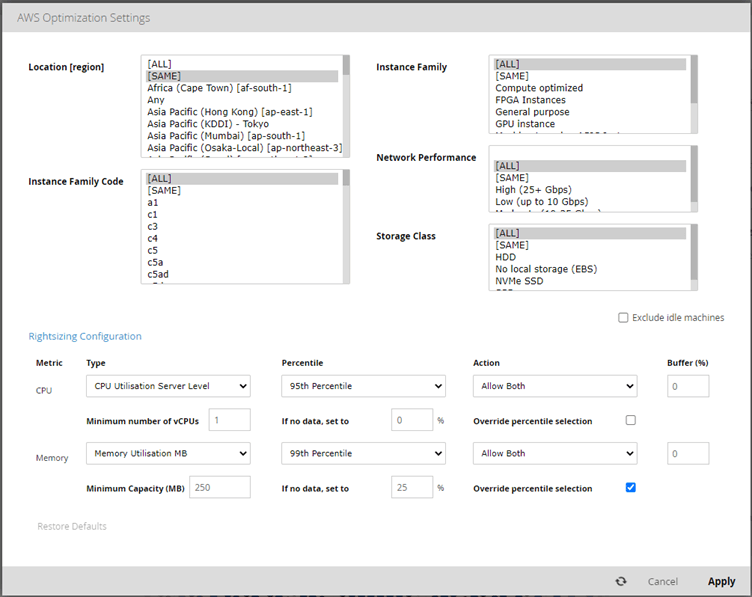The width and height of the screenshot is (752, 597).
Task: Click the Minimum number of vCPUs field
Action: pyautogui.click(x=229, y=420)
